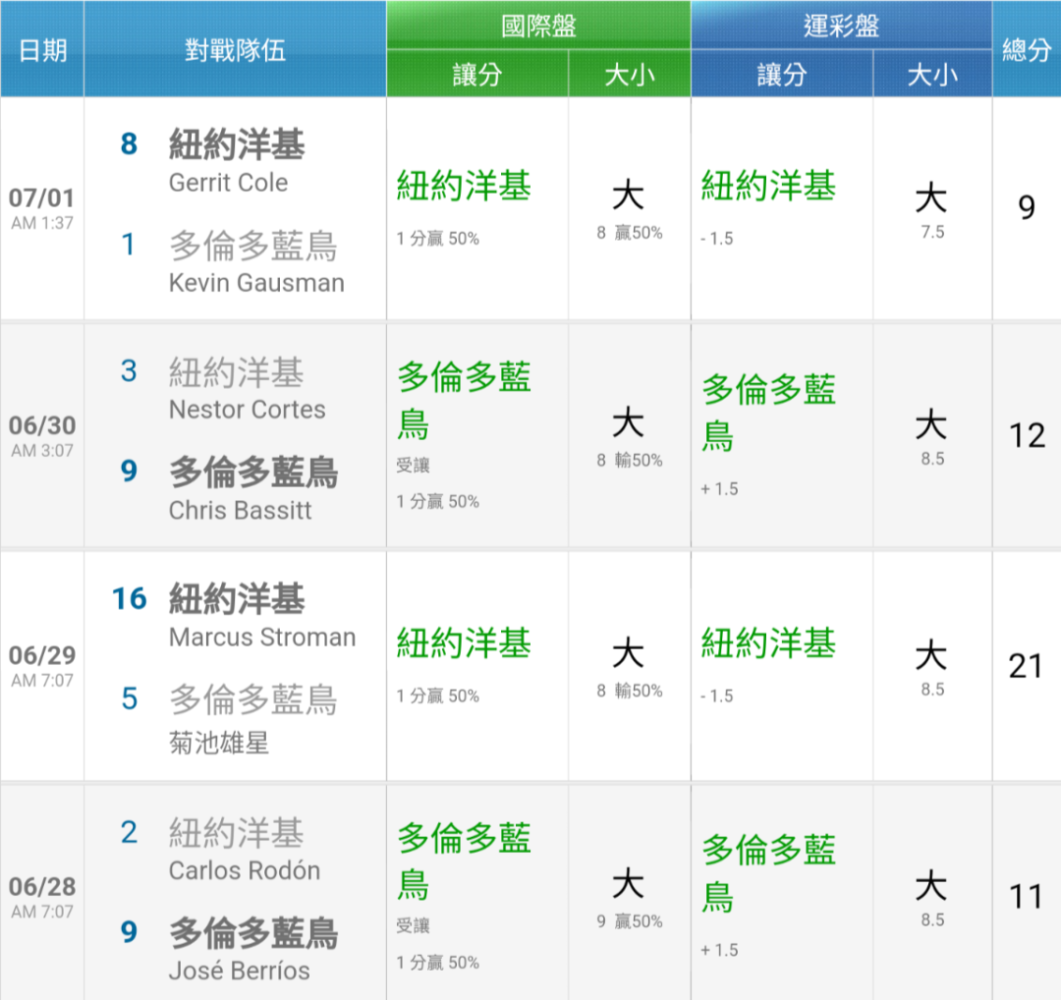Click the 日期 column header
Screen dimensions: 1061x1000
tap(43, 50)
